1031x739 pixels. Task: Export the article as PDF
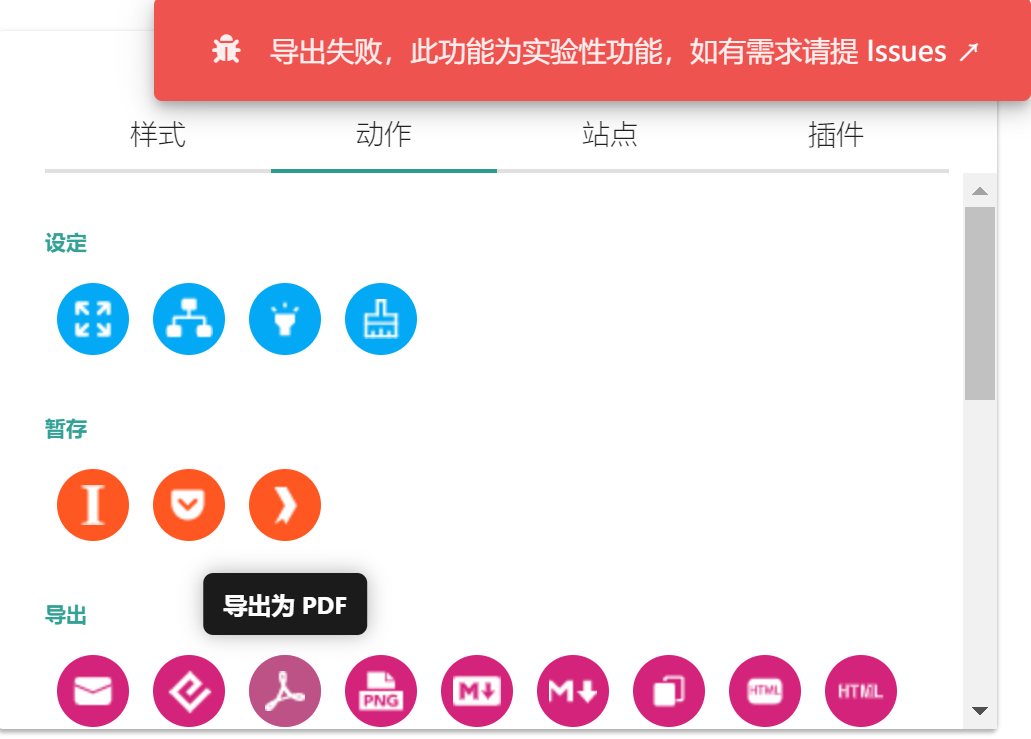285,690
